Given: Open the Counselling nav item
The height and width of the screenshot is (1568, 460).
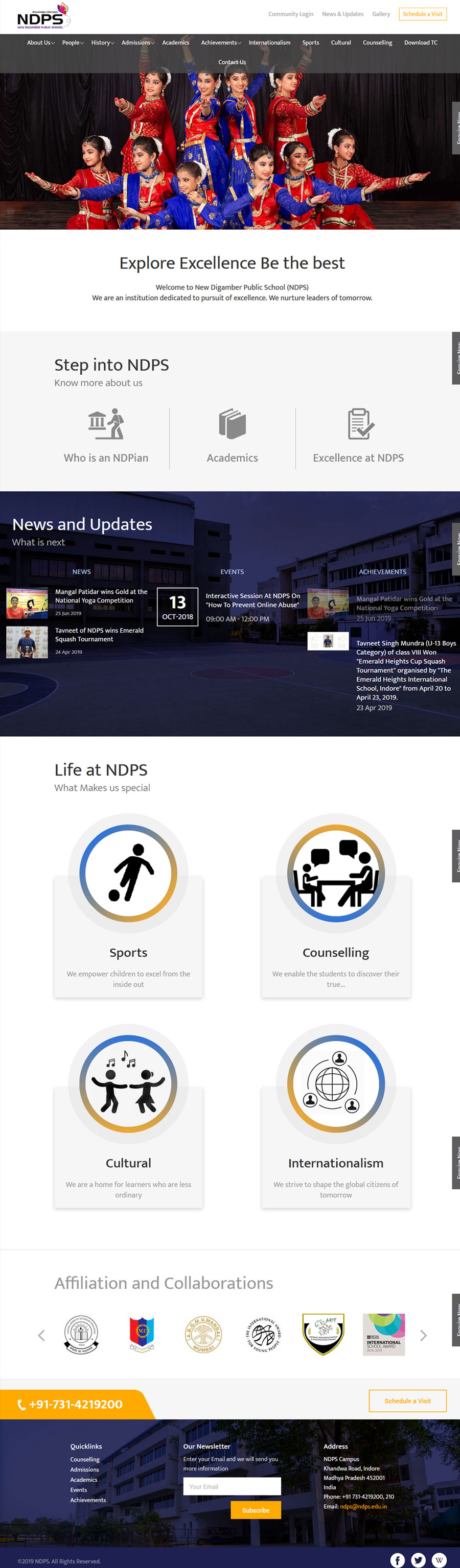Looking at the screenshot, I should pos(377,42).
